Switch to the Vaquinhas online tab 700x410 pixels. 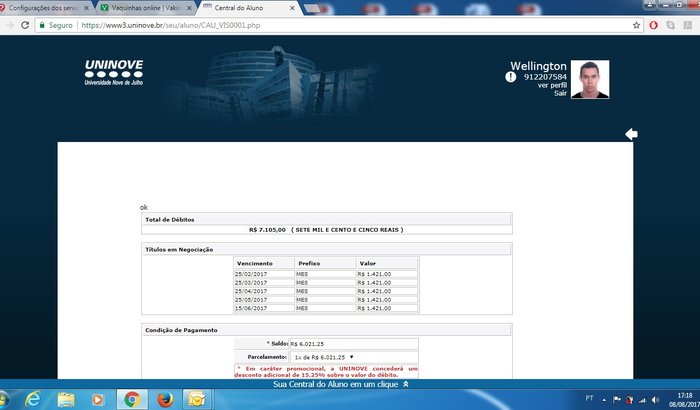tap(146, 8)
